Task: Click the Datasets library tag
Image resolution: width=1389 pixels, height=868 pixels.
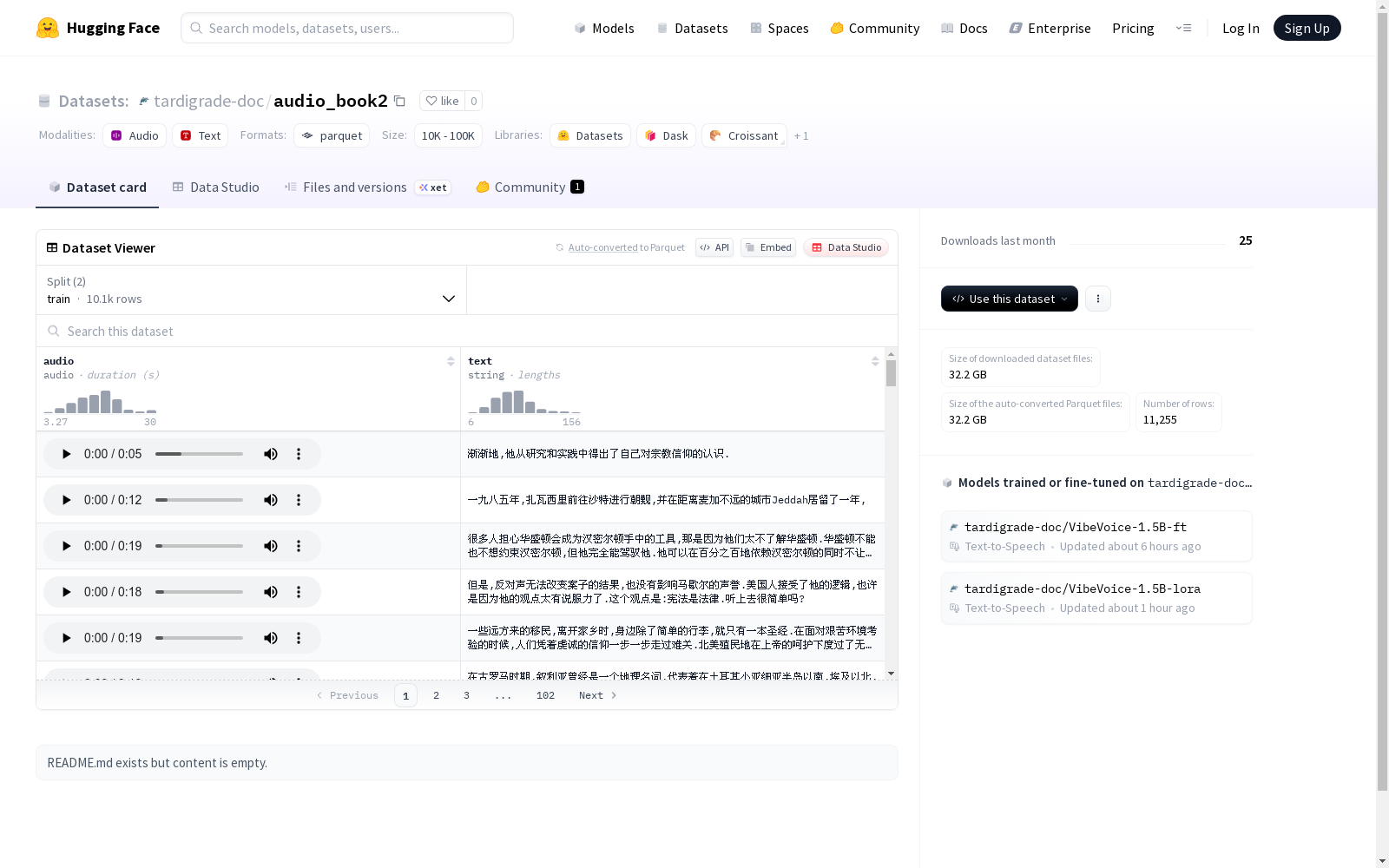Action: click(590, 135)
